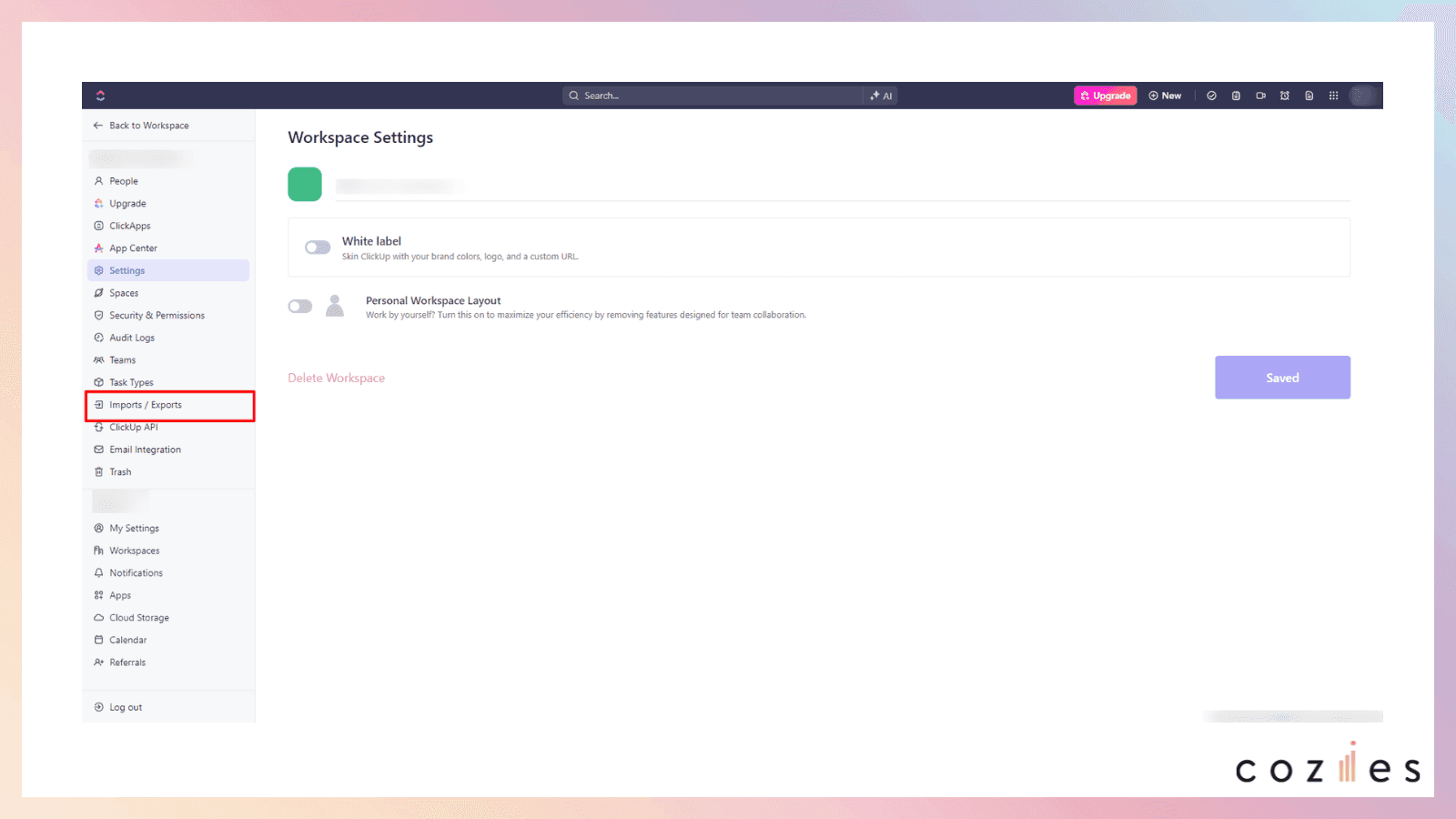
Task: Open Teams in the sidebar
Action: 168,360
